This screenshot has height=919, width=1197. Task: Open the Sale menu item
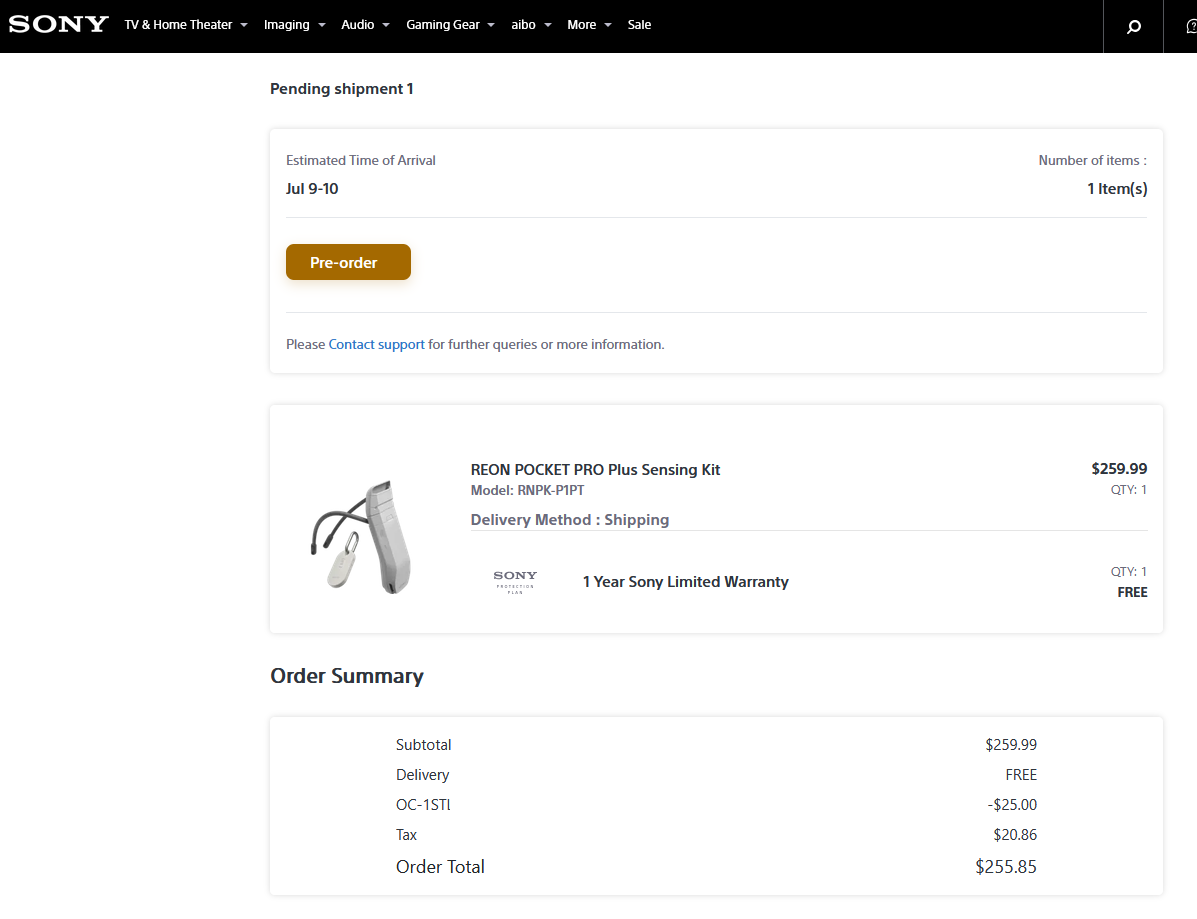point(639,24)
